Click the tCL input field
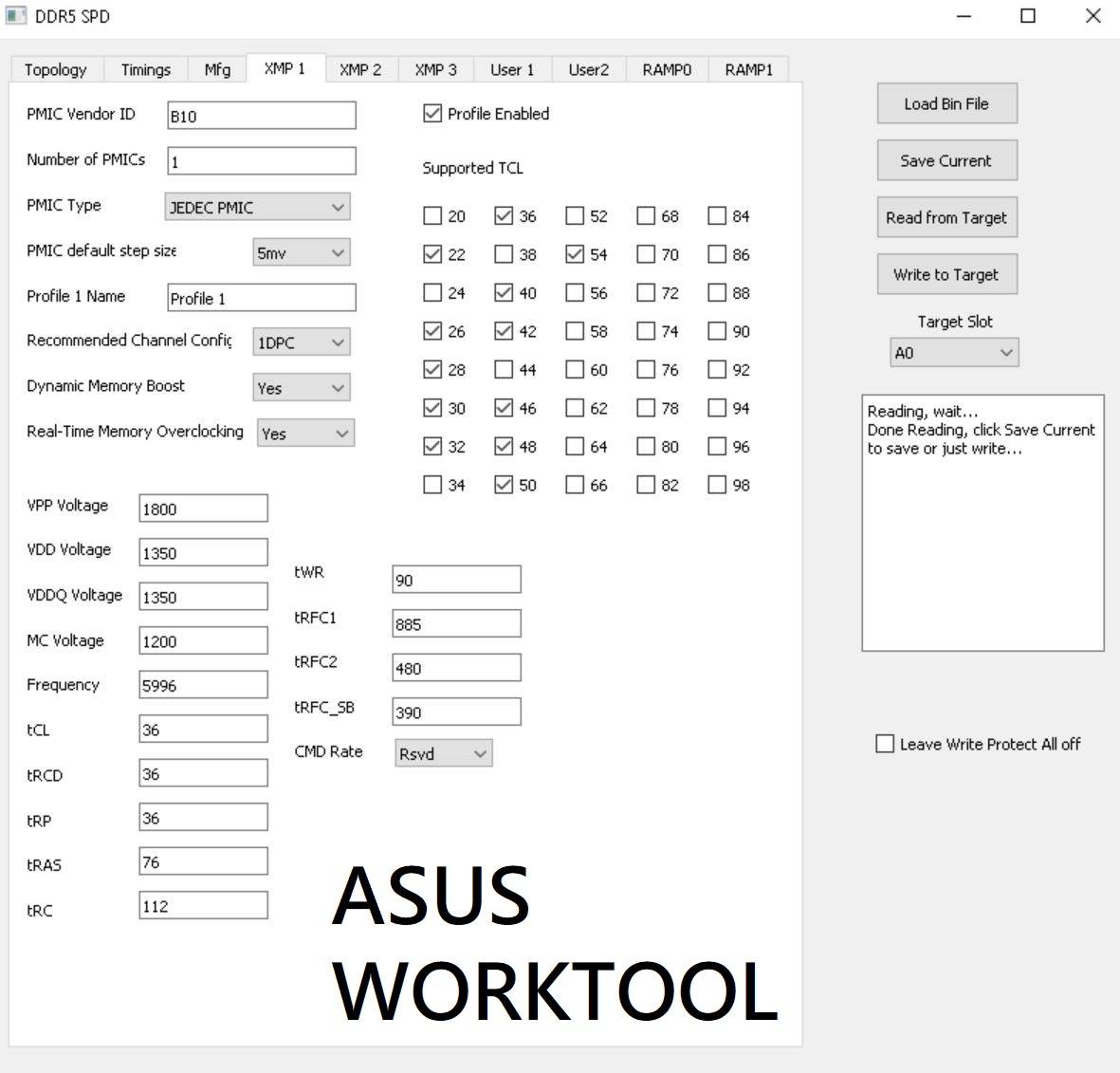The height and width of the screenshot is (1073, 1120). (x=204, y=730)
